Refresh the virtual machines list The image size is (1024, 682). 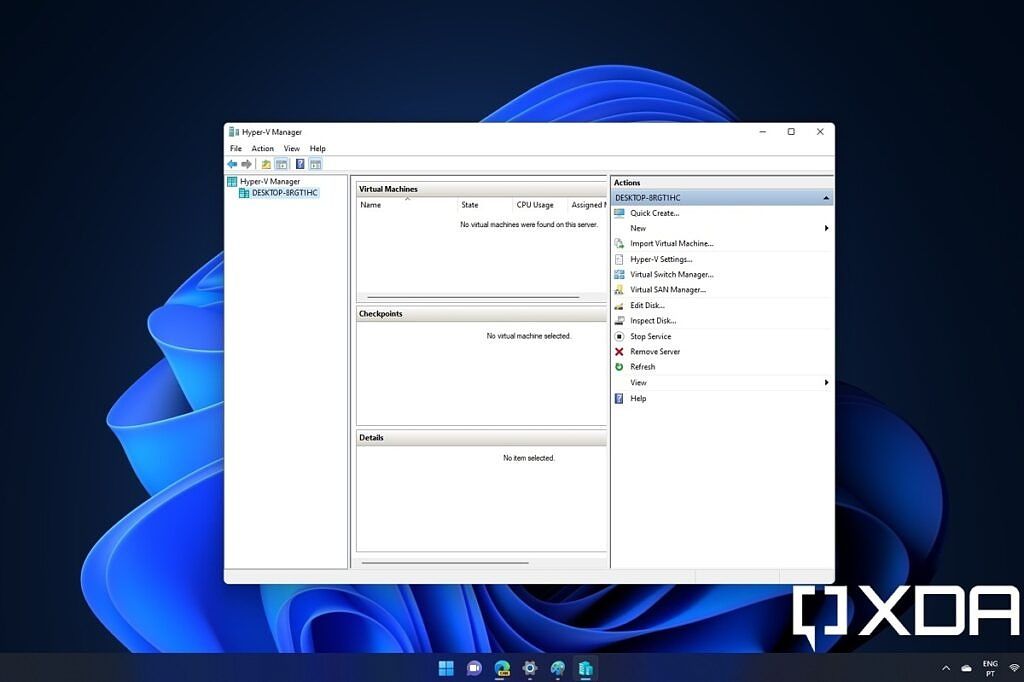pyautogui.click(x=641, y=367)
